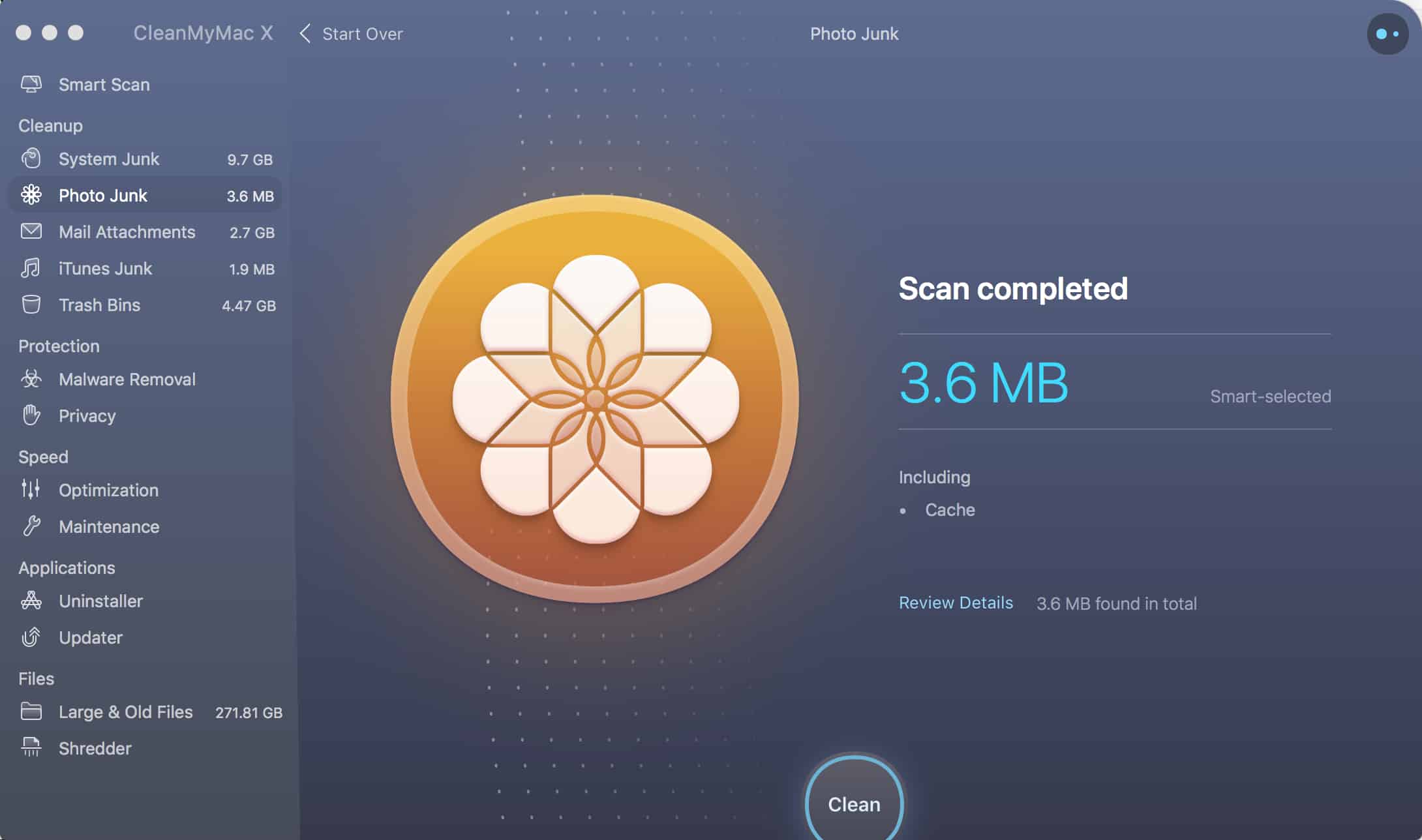The width and height of the screenshot is (1422, 840).
Task: Click Review Details link
Action: (x=955, y=602)
